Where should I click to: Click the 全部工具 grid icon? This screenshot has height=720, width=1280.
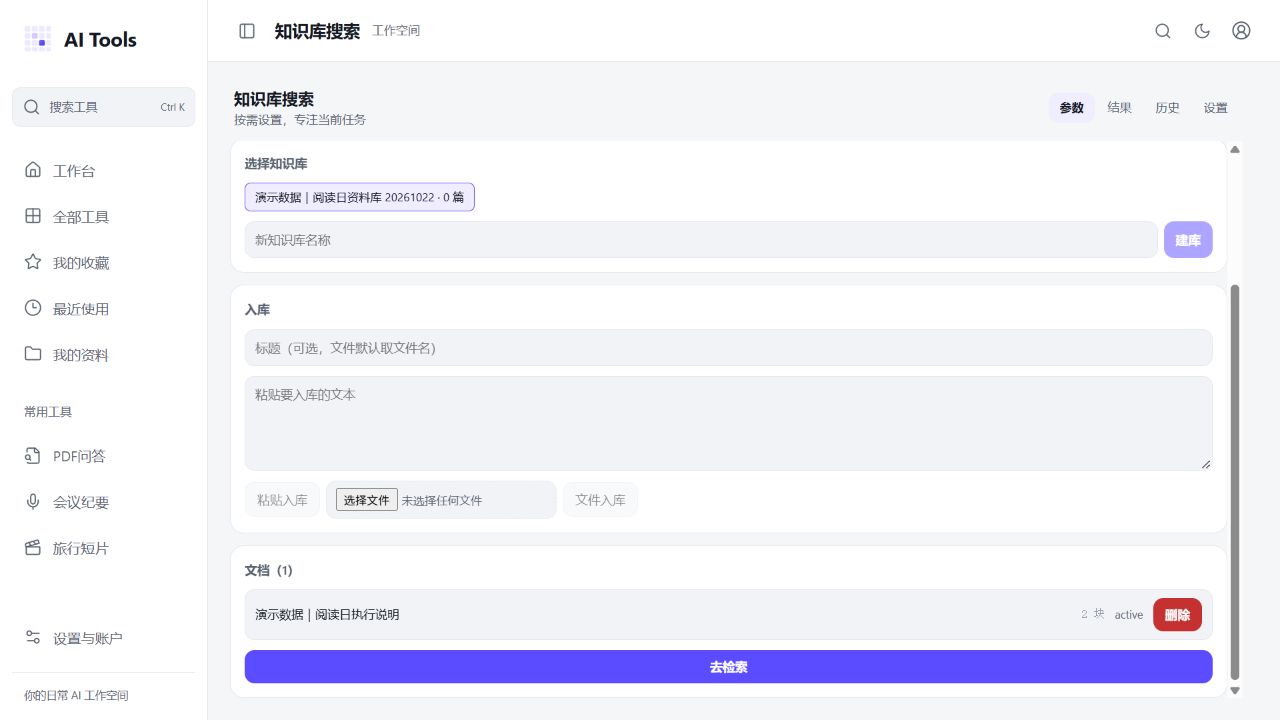point(33,216)
